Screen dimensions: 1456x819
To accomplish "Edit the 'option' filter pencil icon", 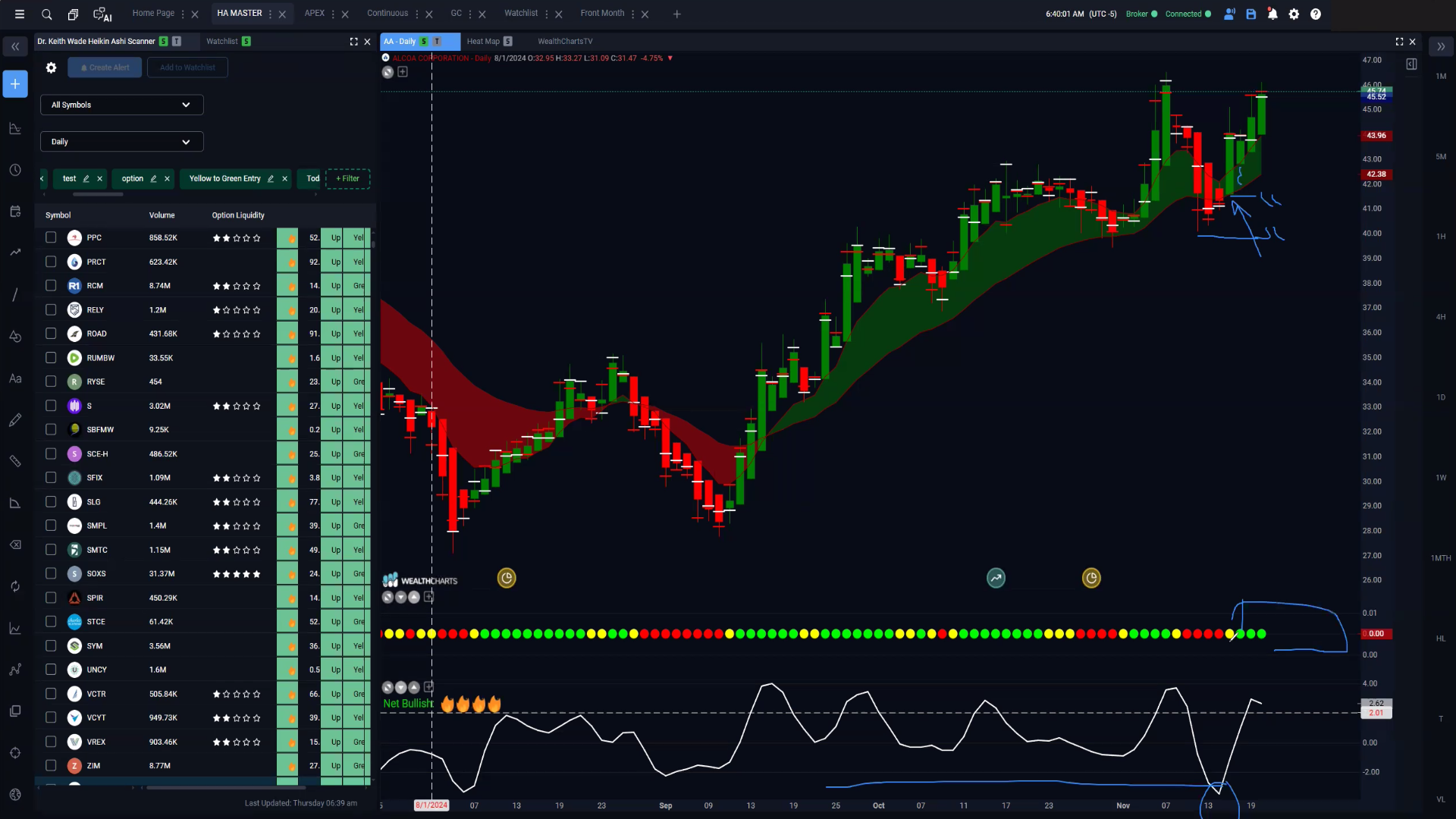I will point(153,179).
